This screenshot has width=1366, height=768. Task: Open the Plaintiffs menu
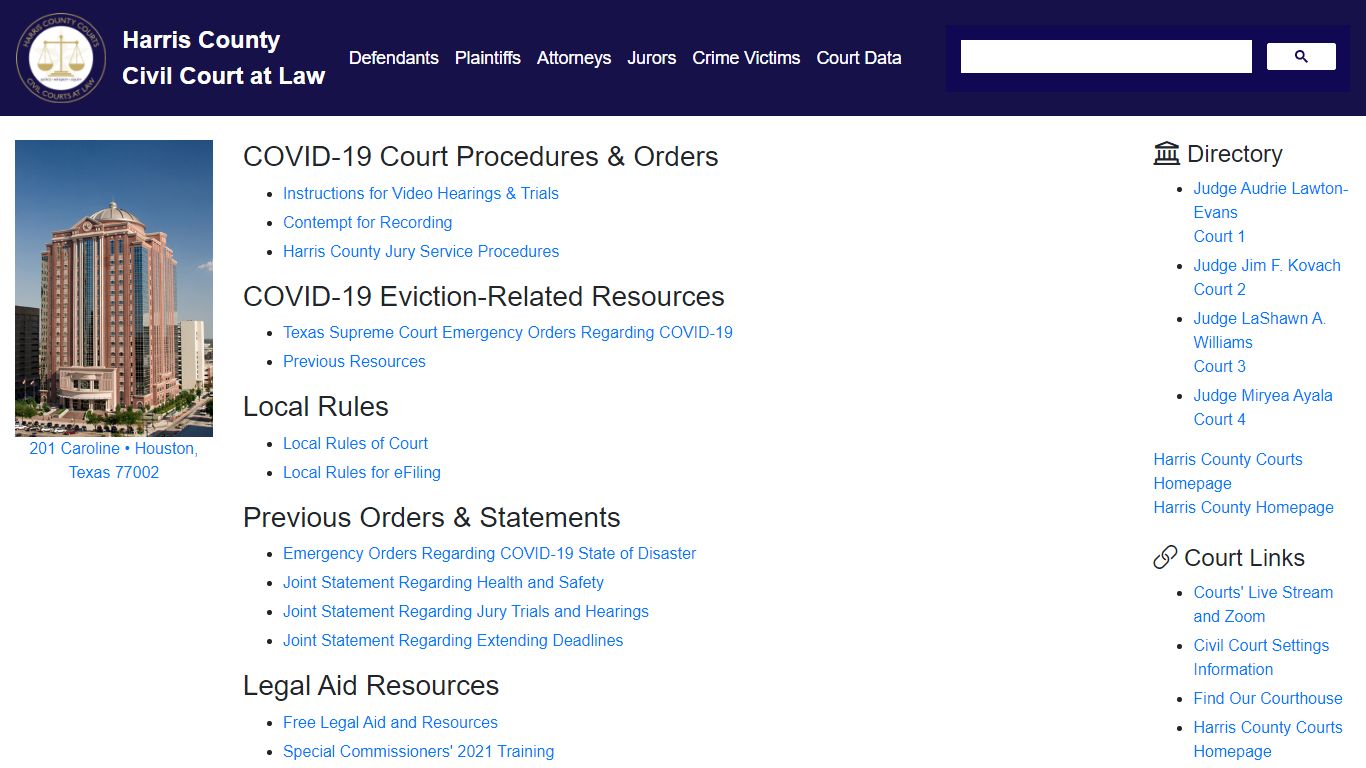(488, 58)
